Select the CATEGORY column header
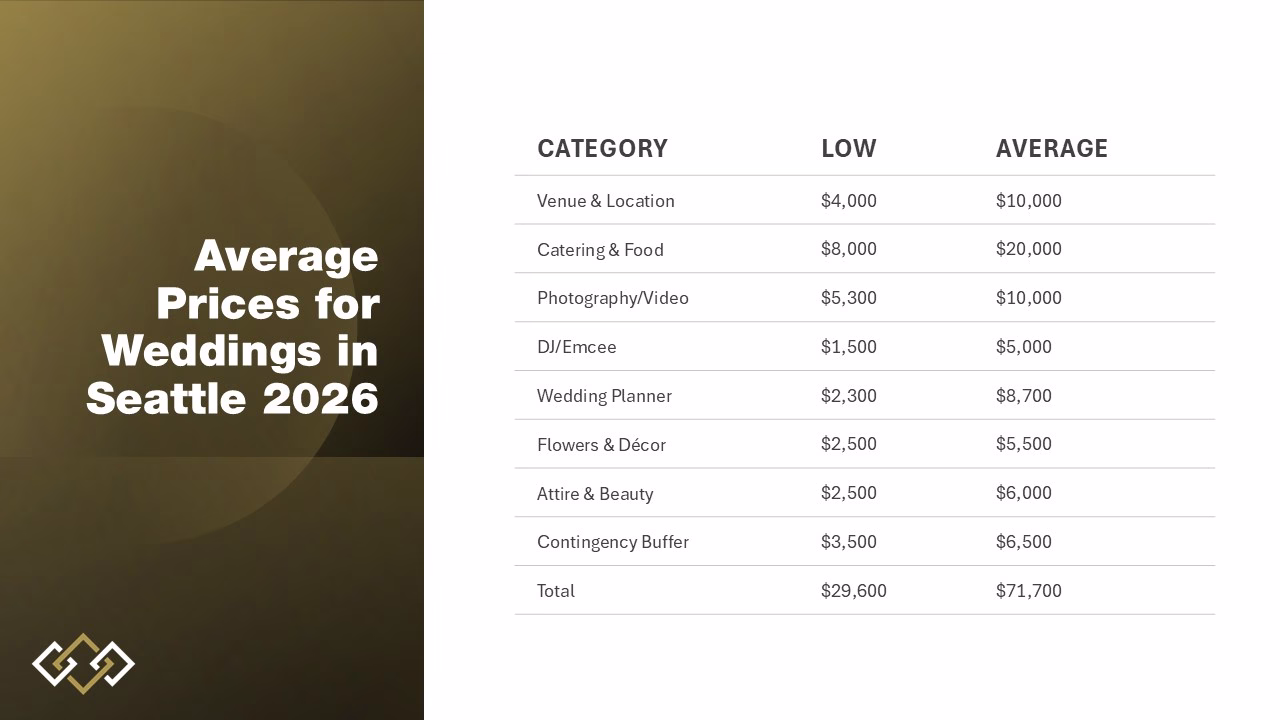Screen dimensions: 1280x720 point(602,149)
